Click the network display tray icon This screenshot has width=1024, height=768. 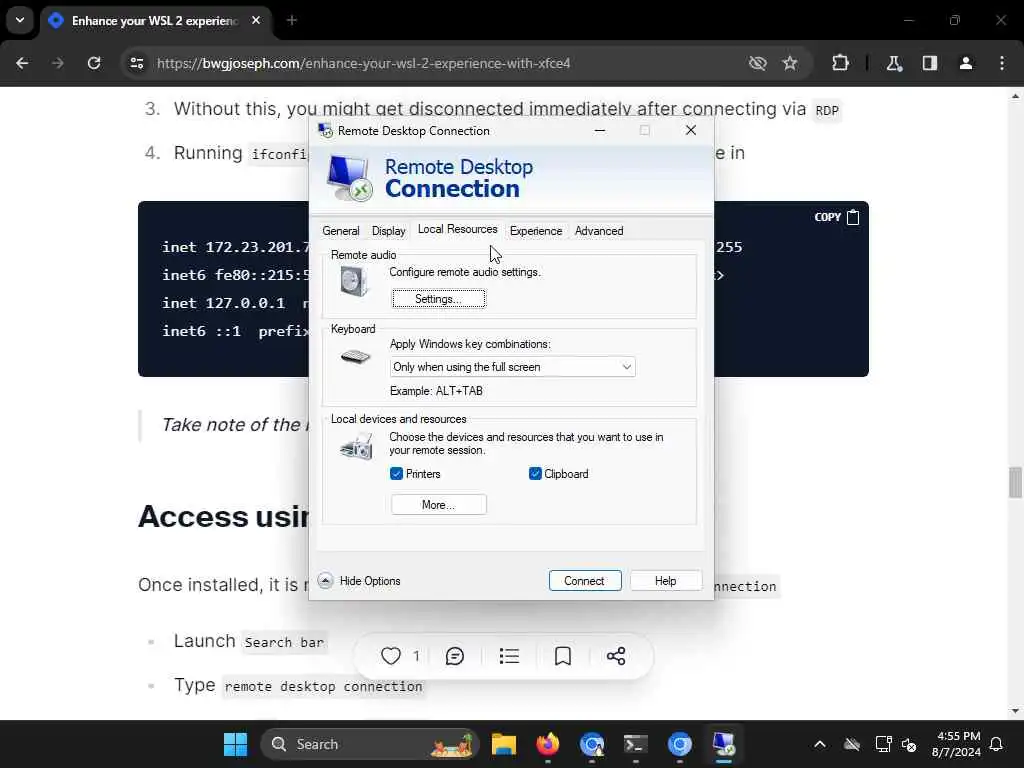tap(883, 744)
